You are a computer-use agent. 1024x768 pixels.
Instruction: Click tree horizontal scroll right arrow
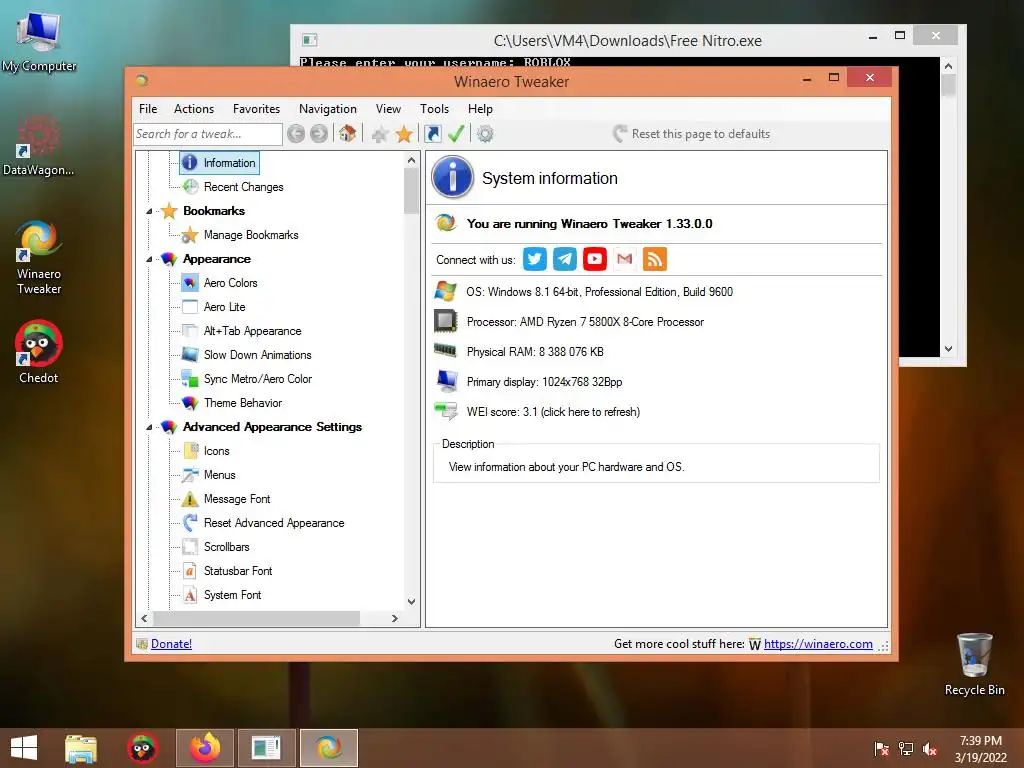point(394,618)
